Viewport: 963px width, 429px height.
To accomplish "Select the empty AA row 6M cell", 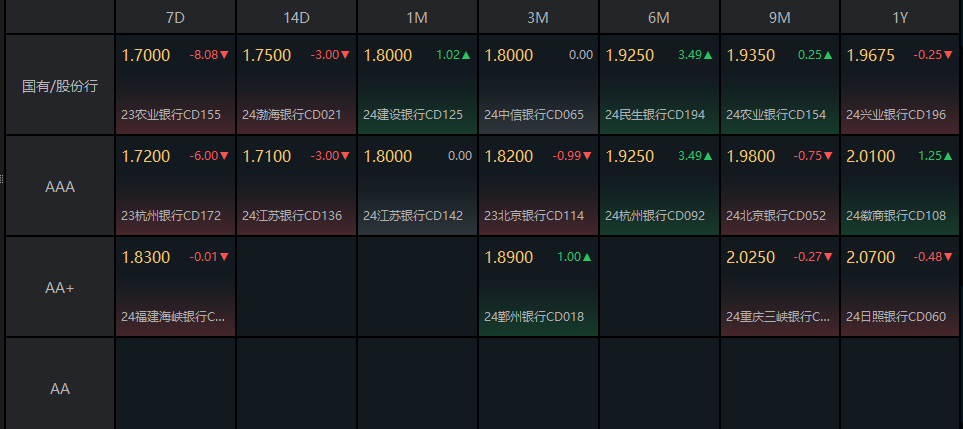I will click(x=659, y=387).
